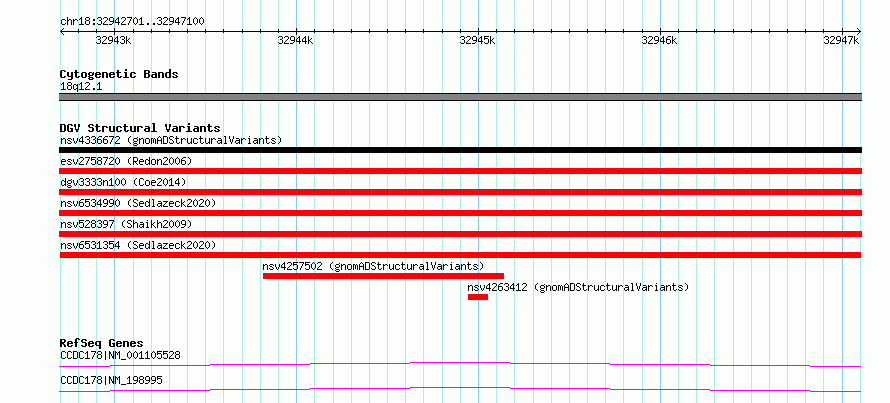Click the magenta line of CCDC178|NM_001105528
This screenshot has height=403, width=890.
[x=460, y=364]
